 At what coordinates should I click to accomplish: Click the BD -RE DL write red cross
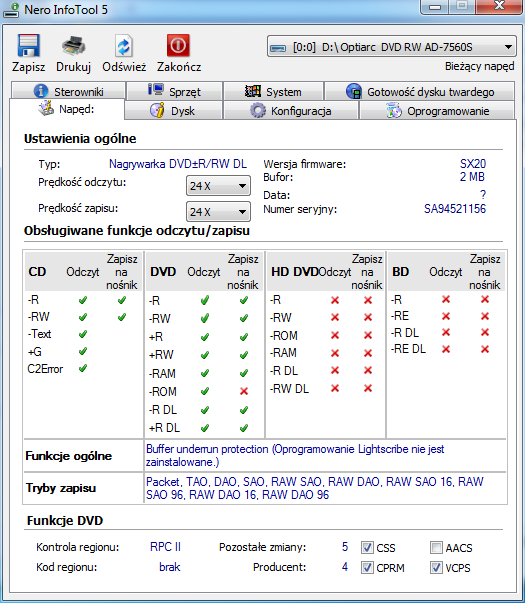pos(485,349)
